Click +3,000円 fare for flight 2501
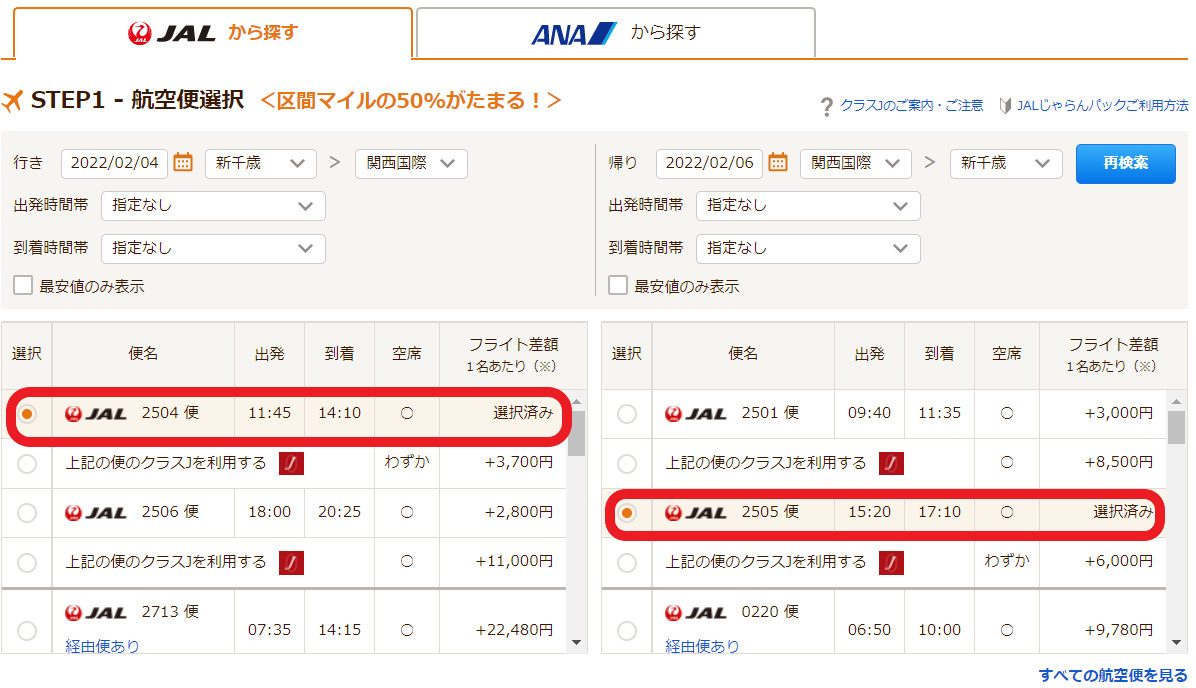Viewport: 1196px width, 688px height. pyautogui.click(x=1118, y=413)
